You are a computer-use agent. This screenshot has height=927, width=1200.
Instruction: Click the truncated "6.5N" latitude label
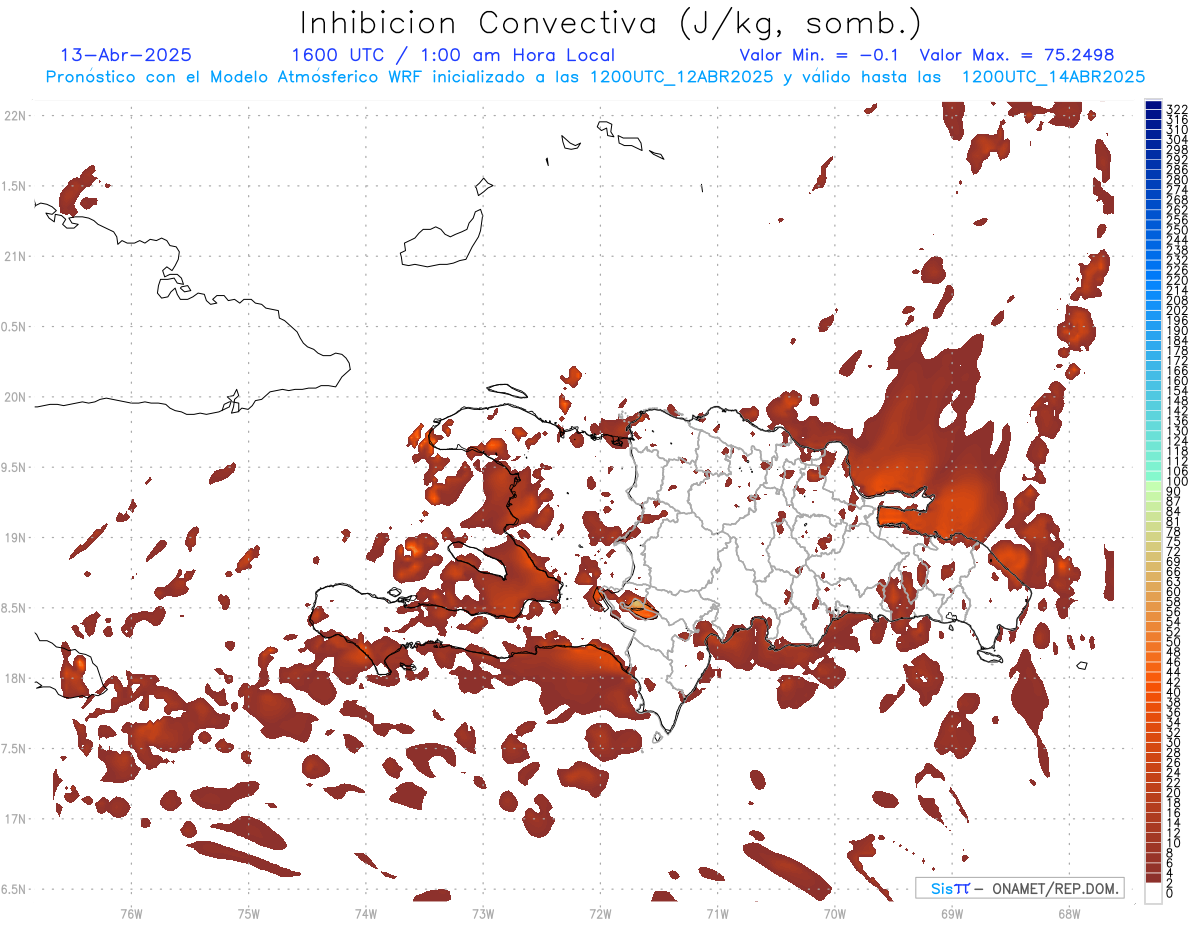(14, 889)
